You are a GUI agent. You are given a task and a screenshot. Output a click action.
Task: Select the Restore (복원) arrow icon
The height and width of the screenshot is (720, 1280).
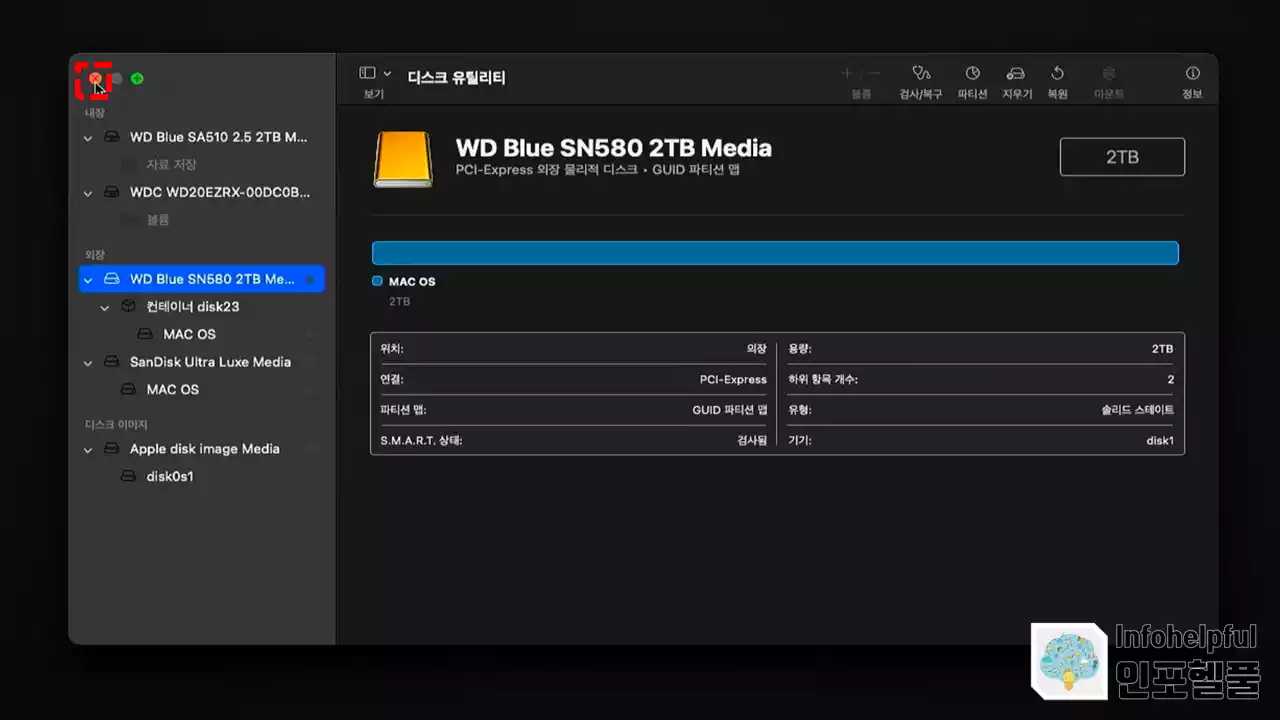click(1057, 74)
